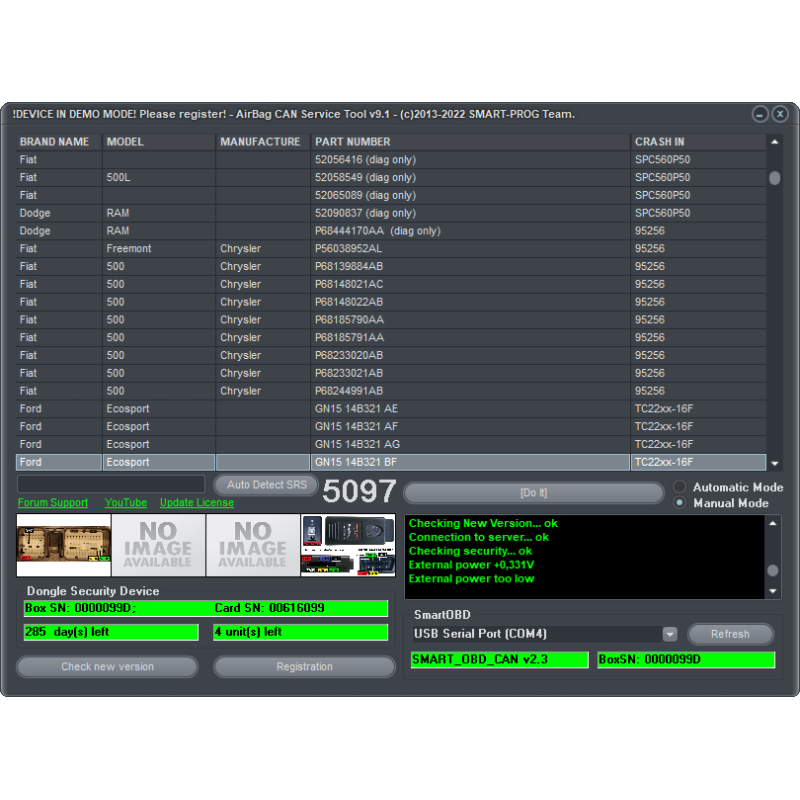Close the AirBag CAN Service Tool window
The height and width of the screenshot is (800, 800).
pyautogui.click(x=780, y=114)
